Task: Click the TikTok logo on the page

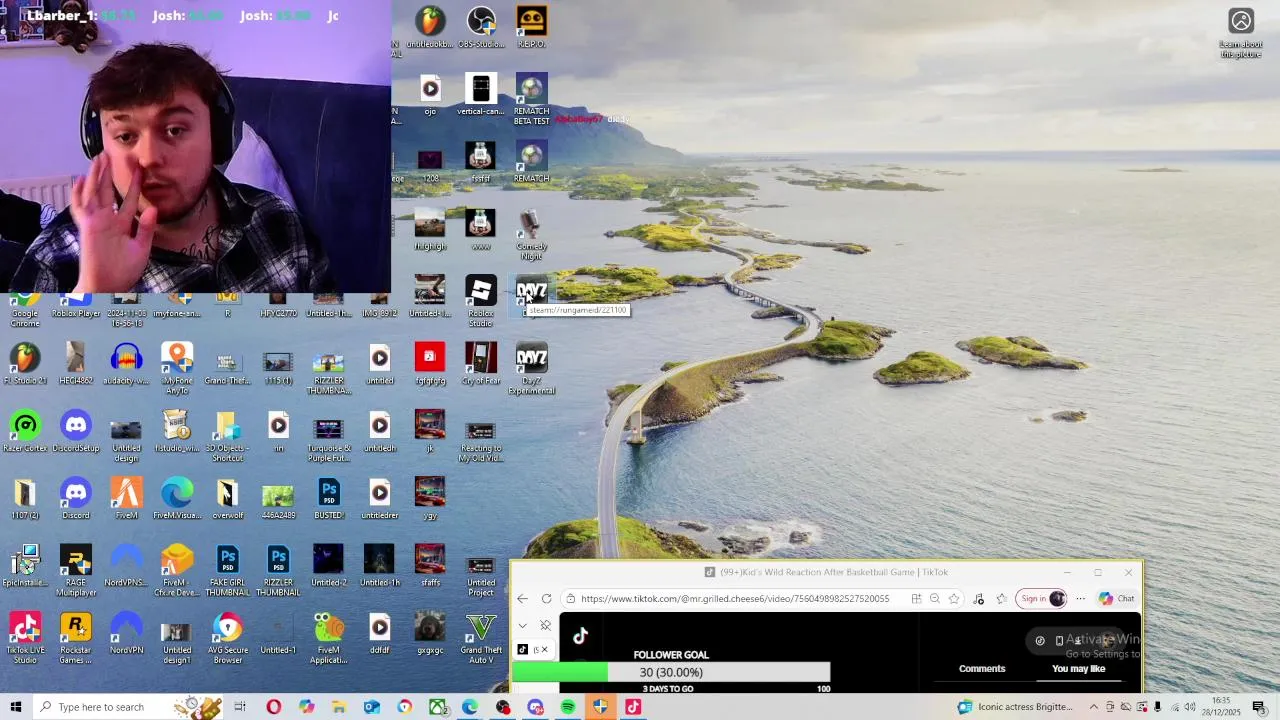Action: pos(580,636)
